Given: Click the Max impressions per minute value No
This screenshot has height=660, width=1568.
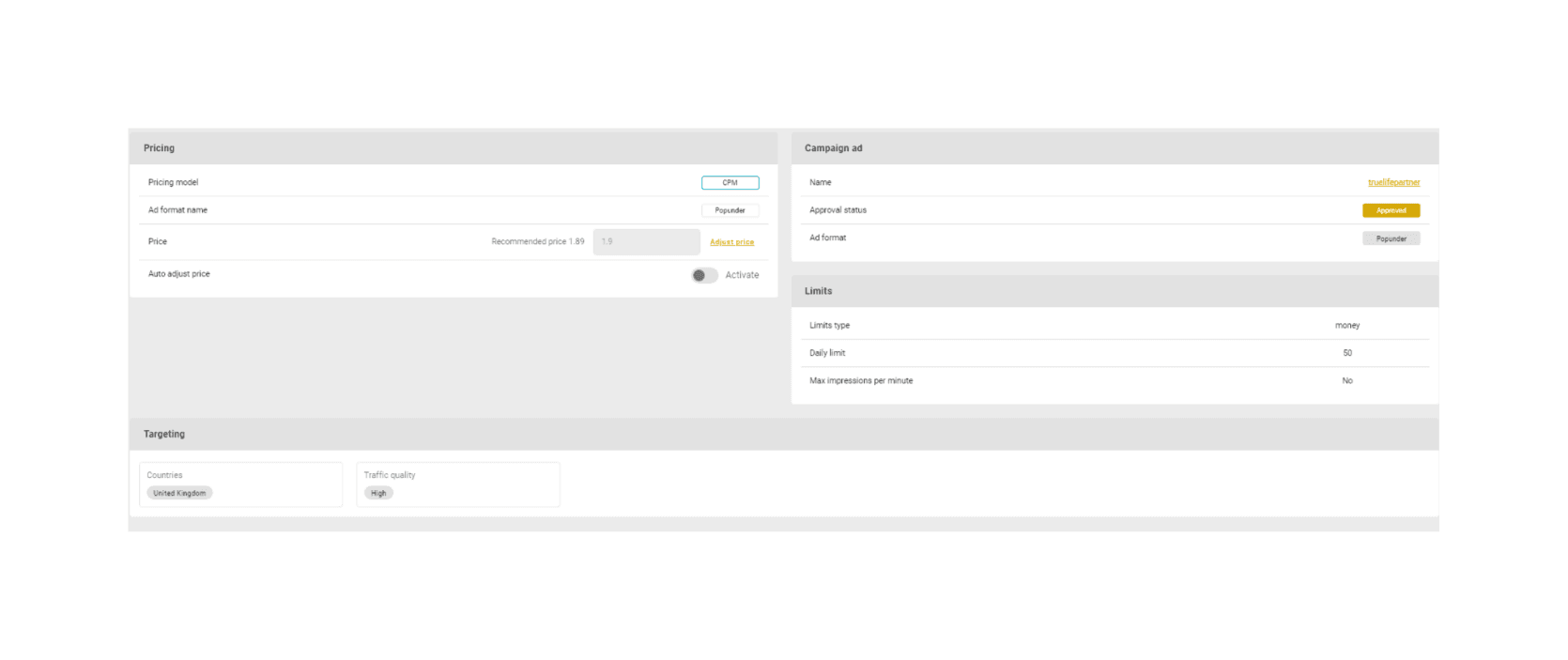Looking at the screenshot, I should tap(1347, 381).
